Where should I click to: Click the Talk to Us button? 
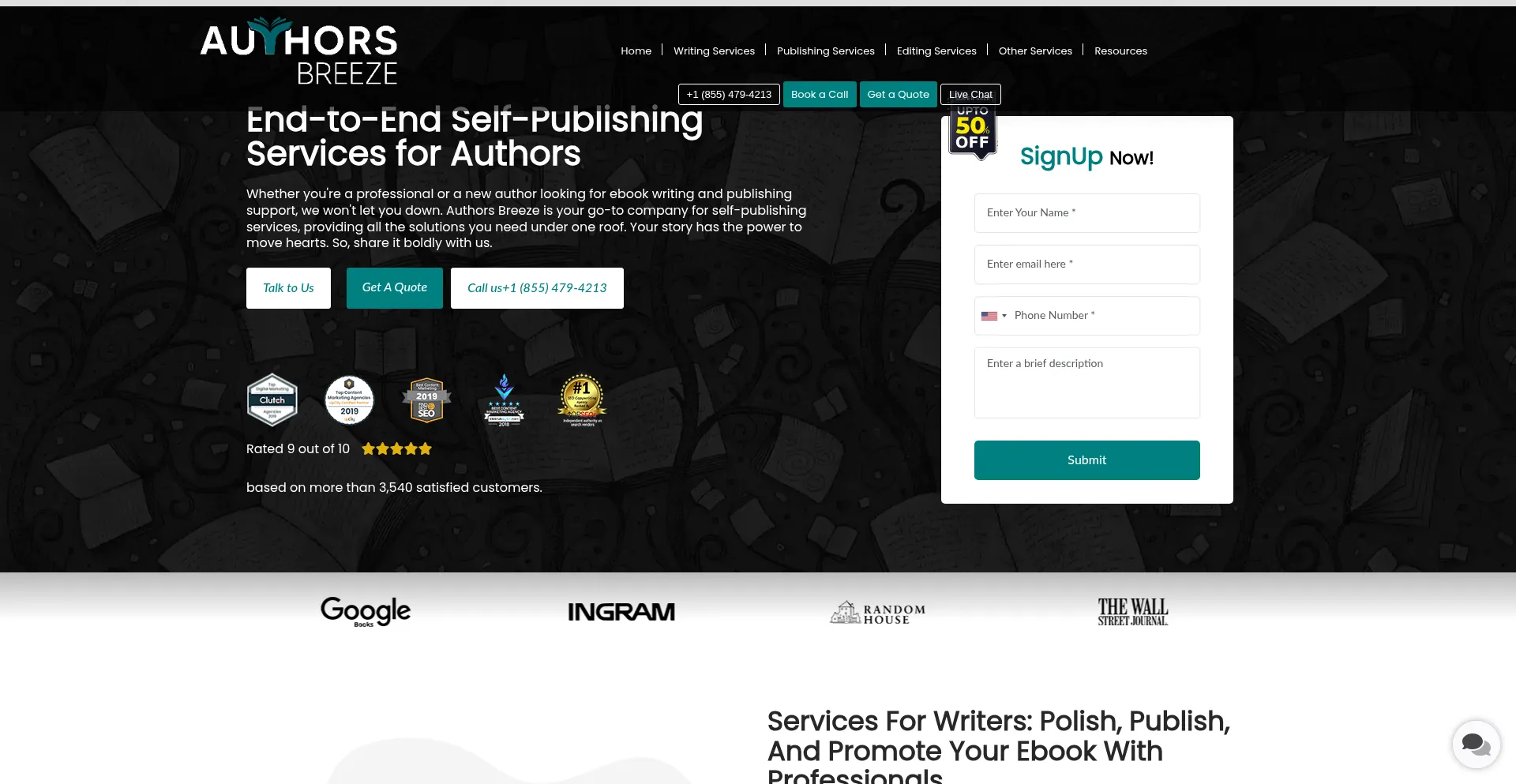point(288,288)
